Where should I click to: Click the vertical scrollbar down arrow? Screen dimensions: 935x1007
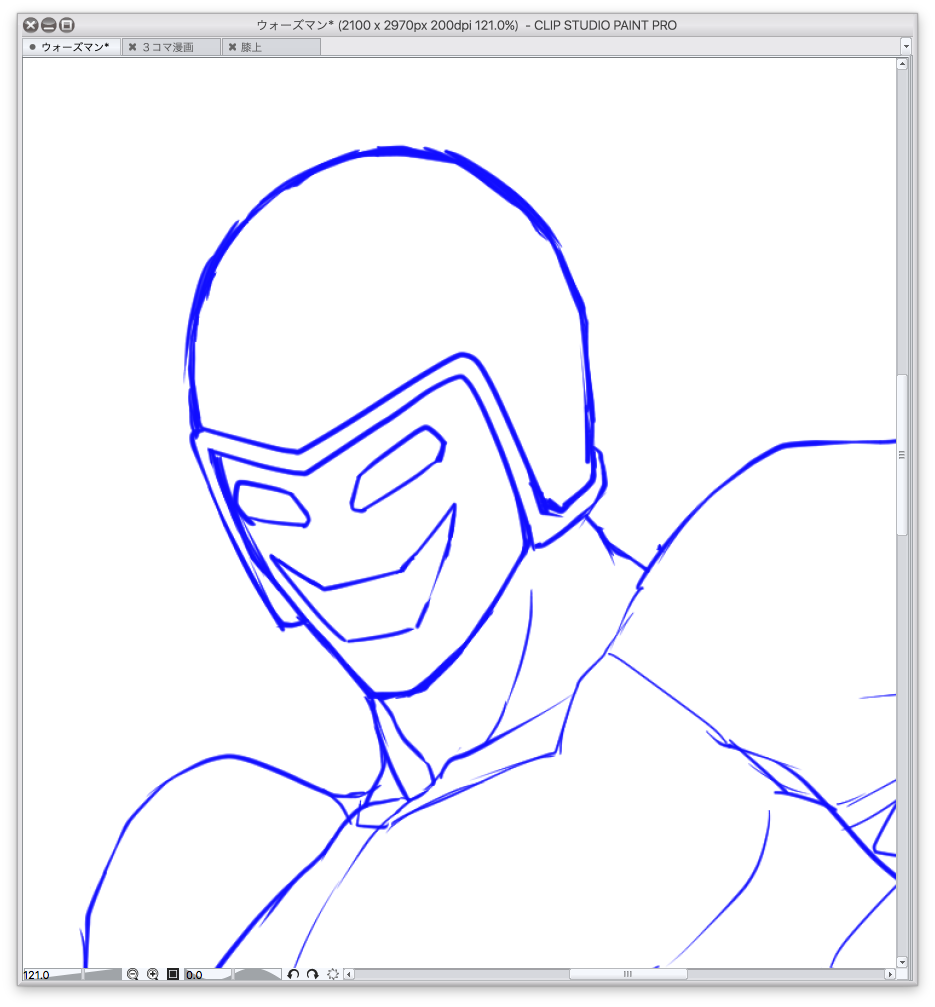click(902, 961)
